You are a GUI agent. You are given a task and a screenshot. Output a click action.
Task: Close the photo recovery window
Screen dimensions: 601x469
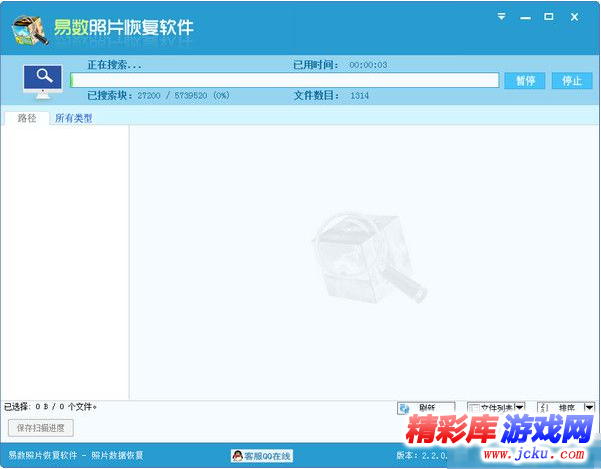(x=574, y=17)
